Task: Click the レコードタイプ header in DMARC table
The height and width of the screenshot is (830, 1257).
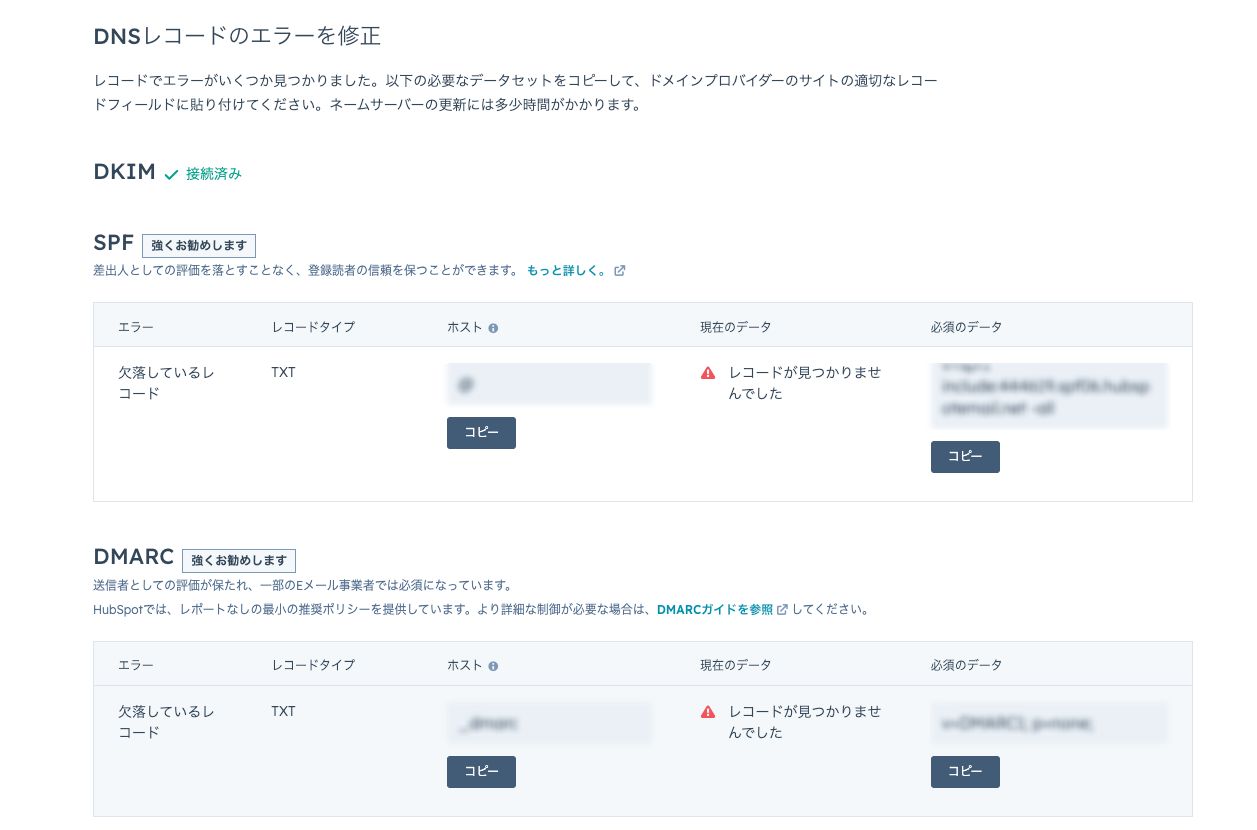Action: coord(313,665)
